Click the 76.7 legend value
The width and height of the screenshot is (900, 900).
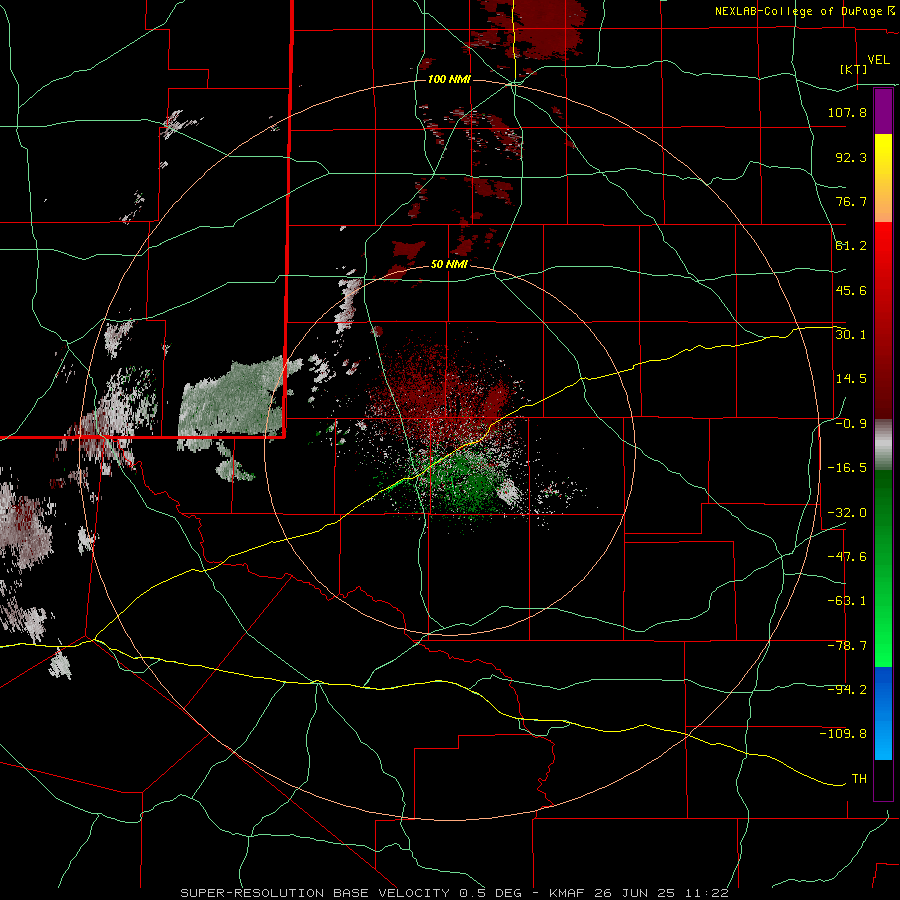(x=851, y=201)
